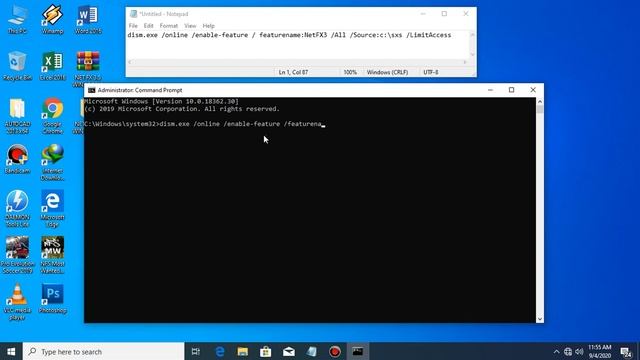The height and width of the screenshot is (360, 640).
Task: Open Word 2016 desktop shortcut
Action: pos(88,19)
